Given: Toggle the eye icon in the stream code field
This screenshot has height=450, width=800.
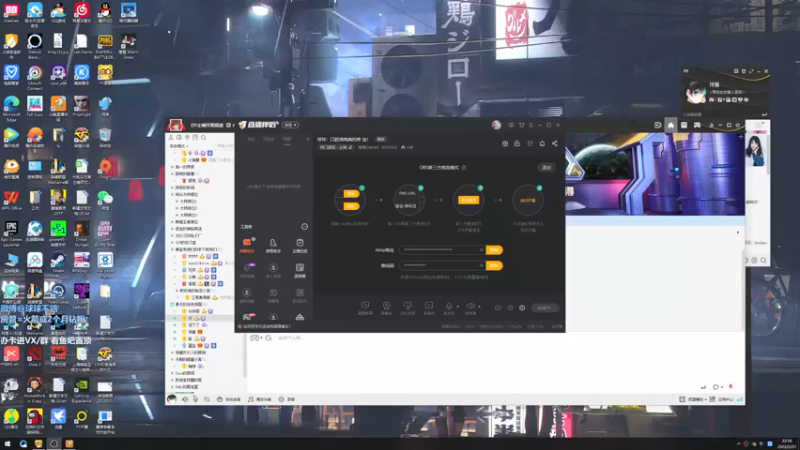Looking at the screenshot, I should (x=481, y=266).
